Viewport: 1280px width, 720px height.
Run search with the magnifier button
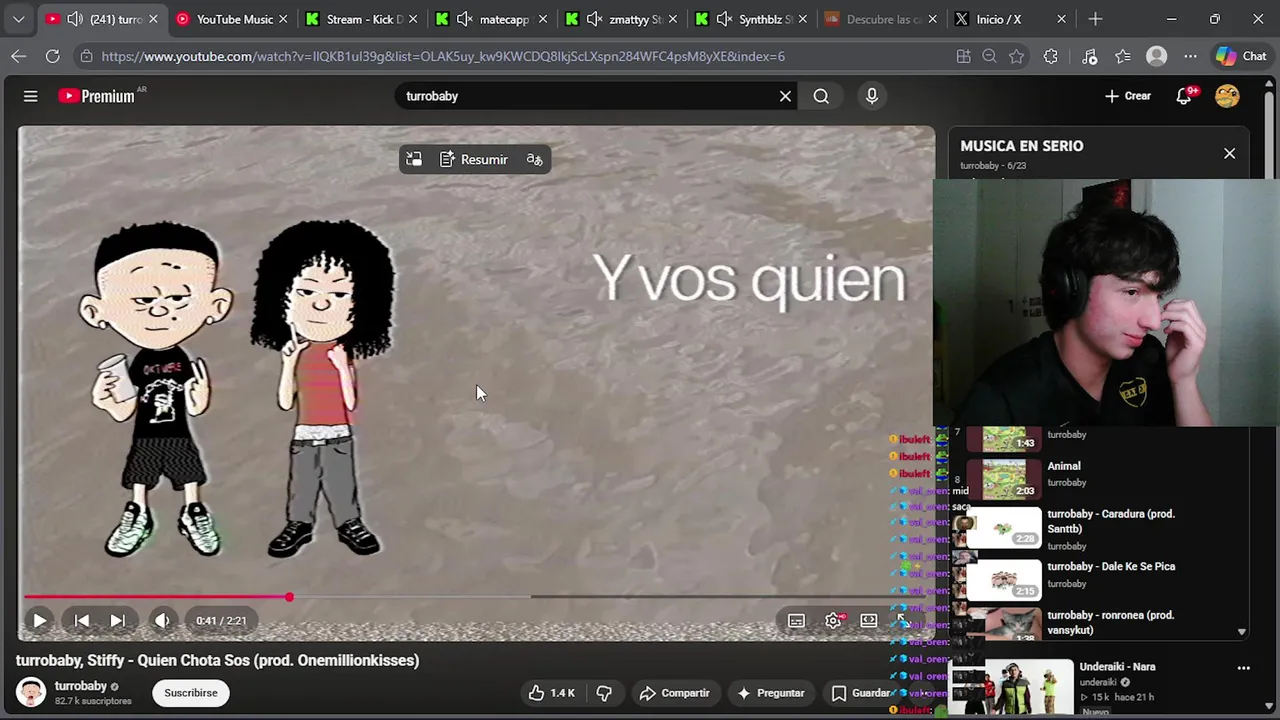tap(821, 96)
